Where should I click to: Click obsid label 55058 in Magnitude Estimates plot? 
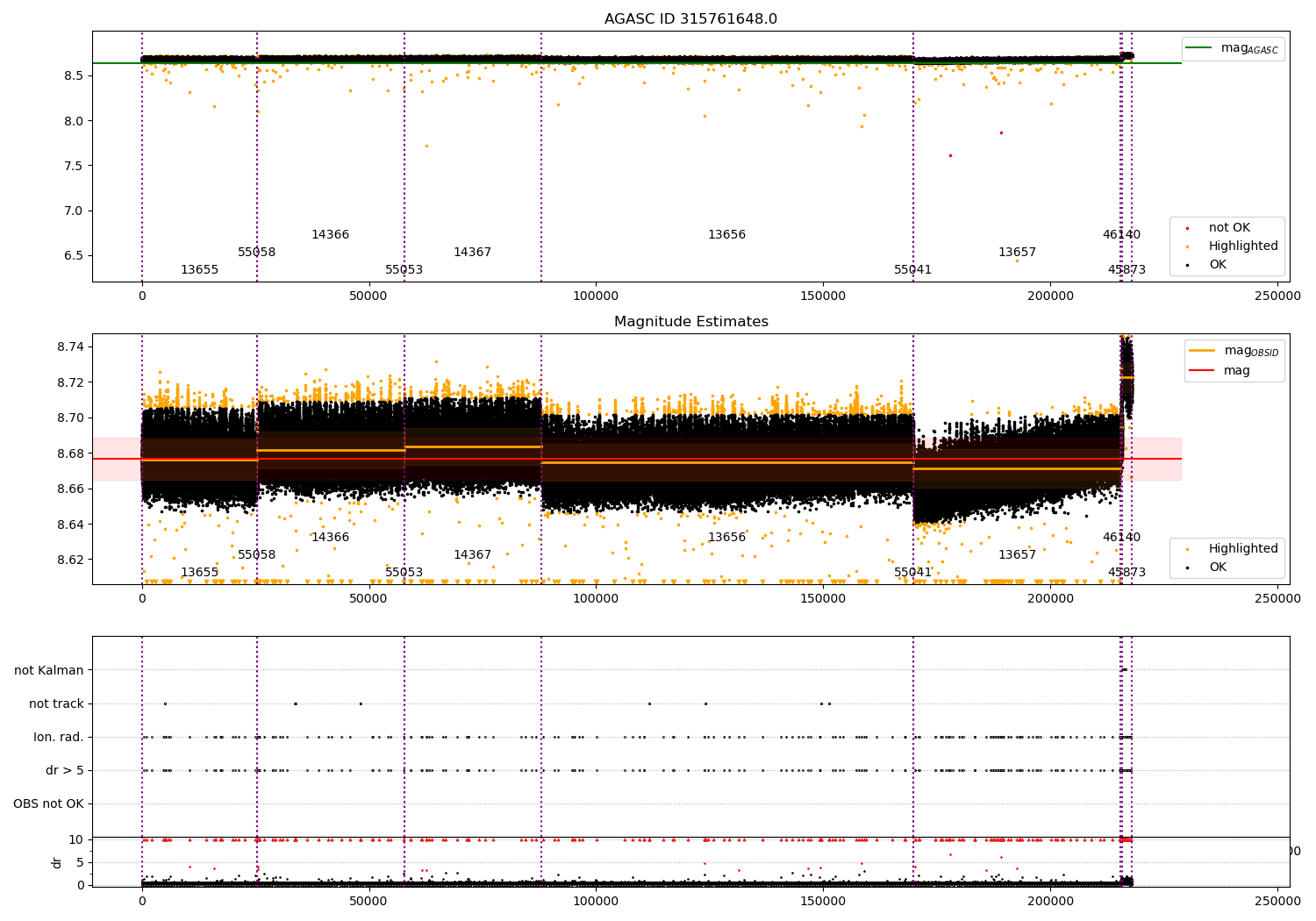[256, 555]
